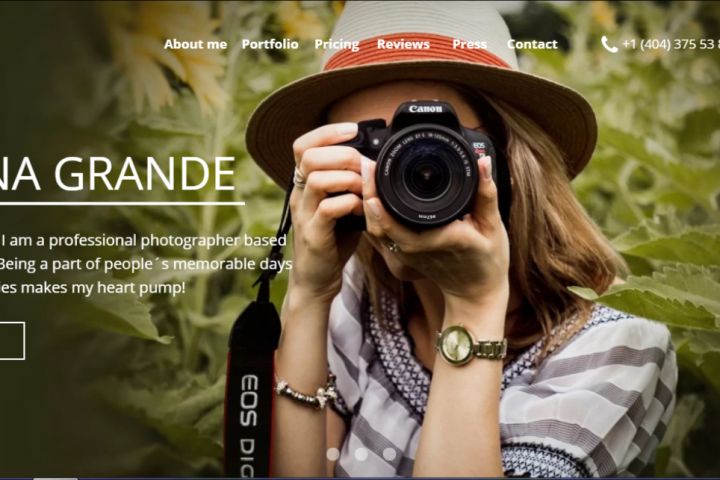Select the first slider dot

click(x=333, y=454)
